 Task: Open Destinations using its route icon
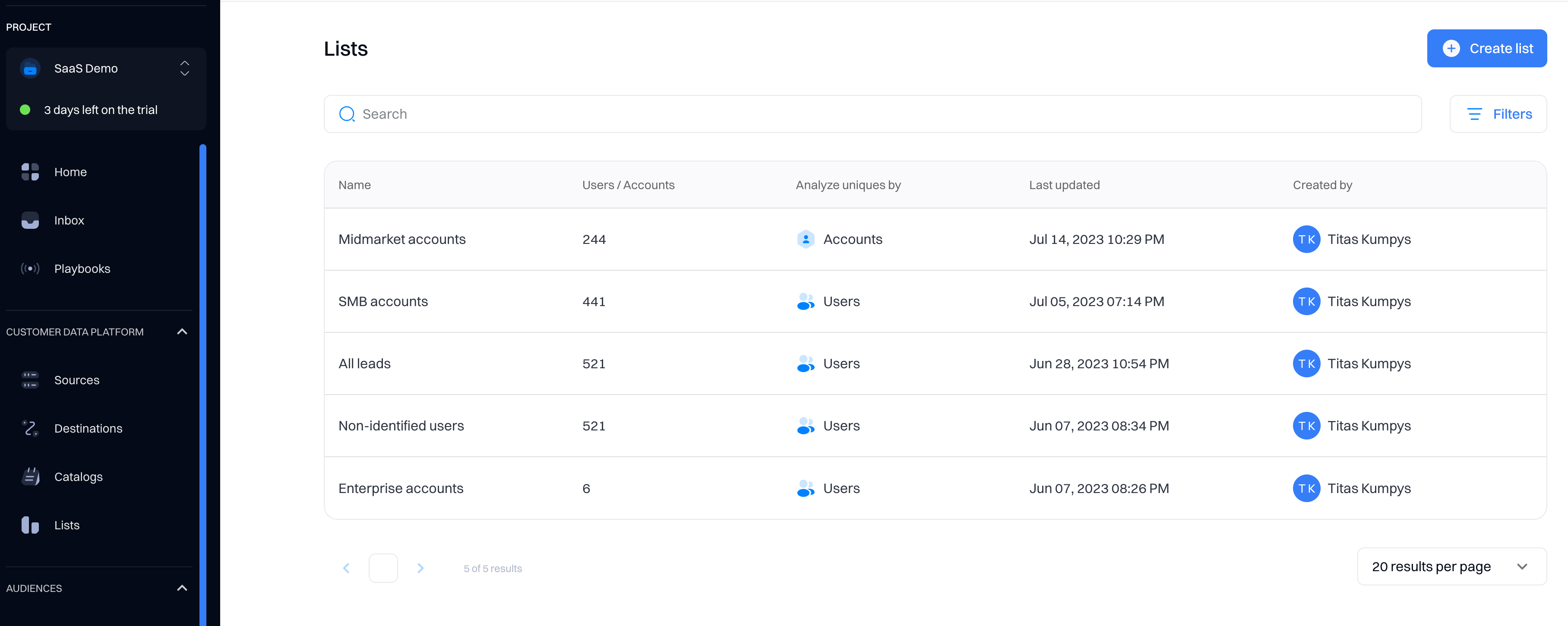(30, 428)
